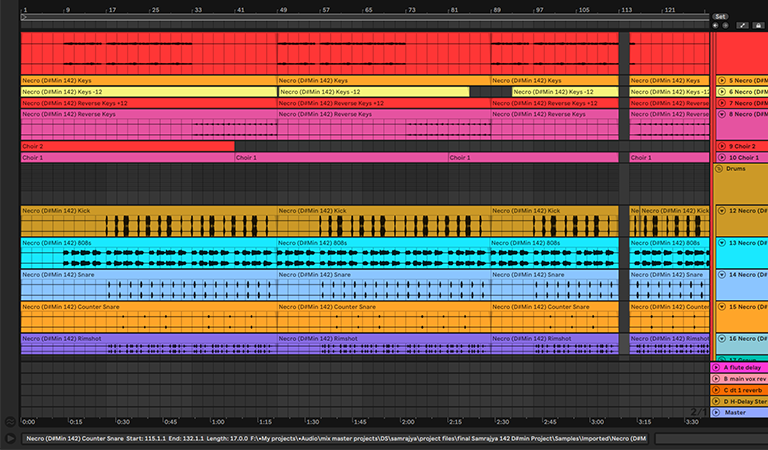Unfold the Master track
The height and width of the screenshot is (450, 768).
(716, 412)
